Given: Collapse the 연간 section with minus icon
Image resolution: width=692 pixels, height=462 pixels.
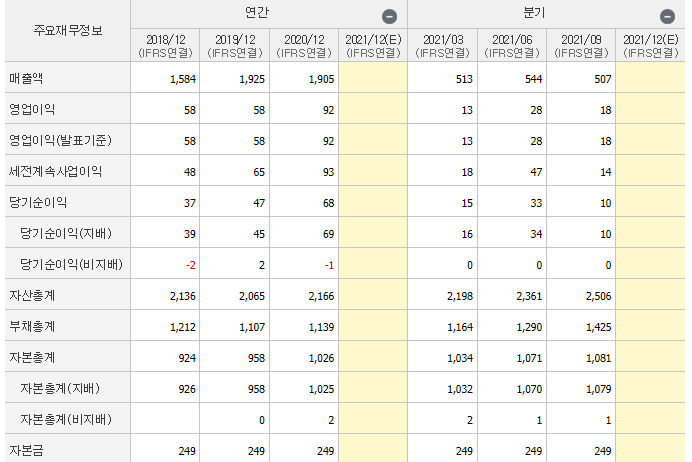Looking at the screenshot, I should pos(389,17).
